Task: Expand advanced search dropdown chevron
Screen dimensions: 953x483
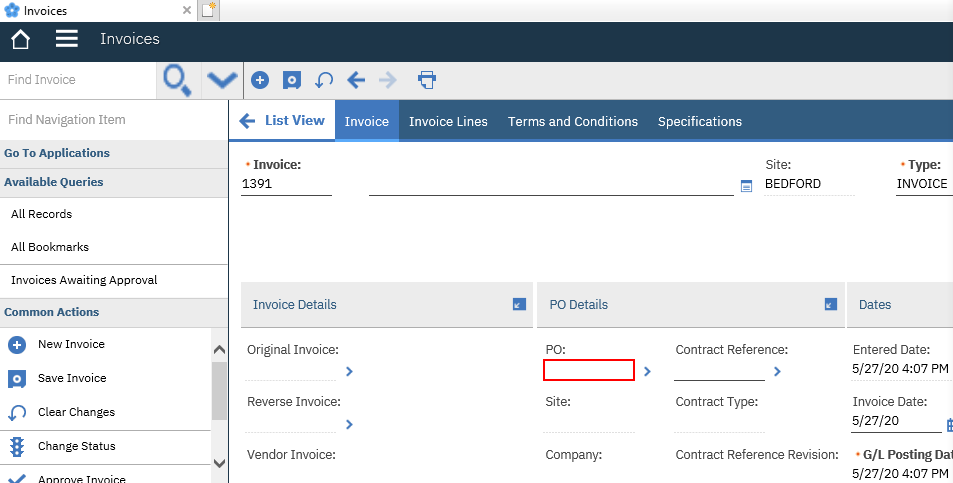Action: click(x=221, y=80)
